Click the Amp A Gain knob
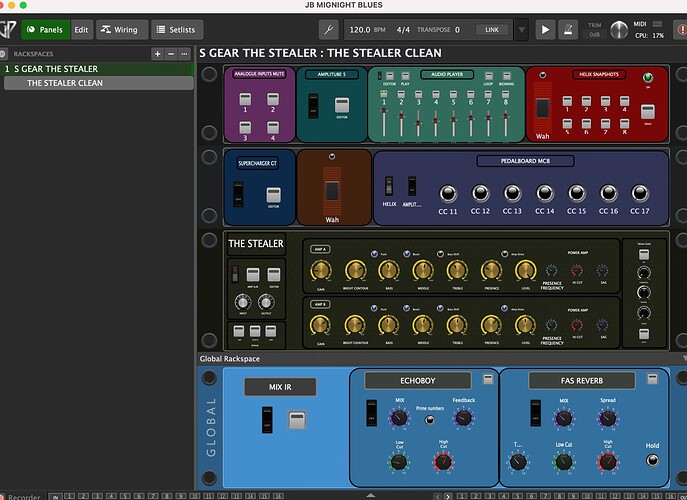The height and width of the screenshot is (500, 687). point(321,271)
